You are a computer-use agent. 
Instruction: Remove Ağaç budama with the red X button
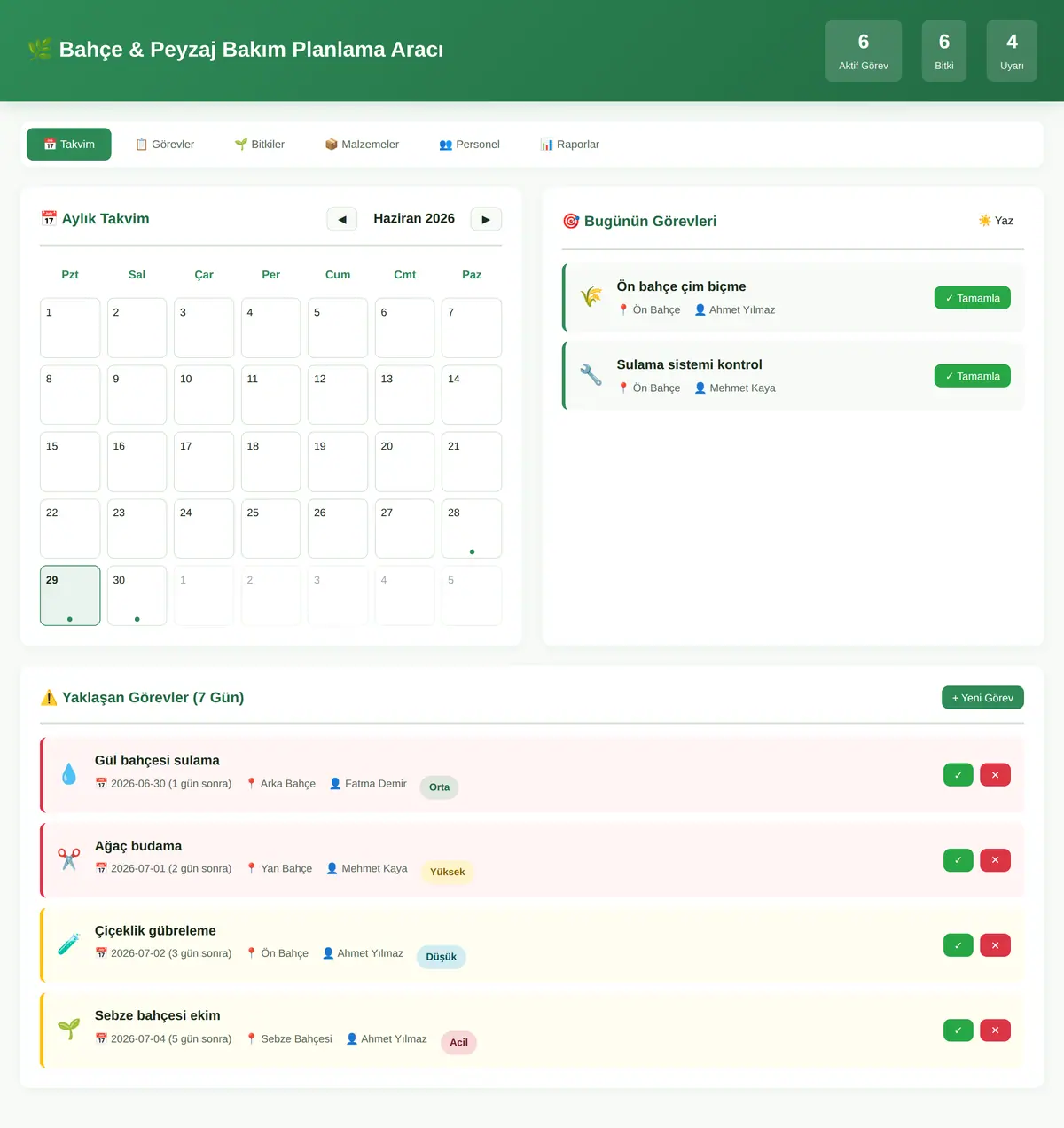(996, 860)
